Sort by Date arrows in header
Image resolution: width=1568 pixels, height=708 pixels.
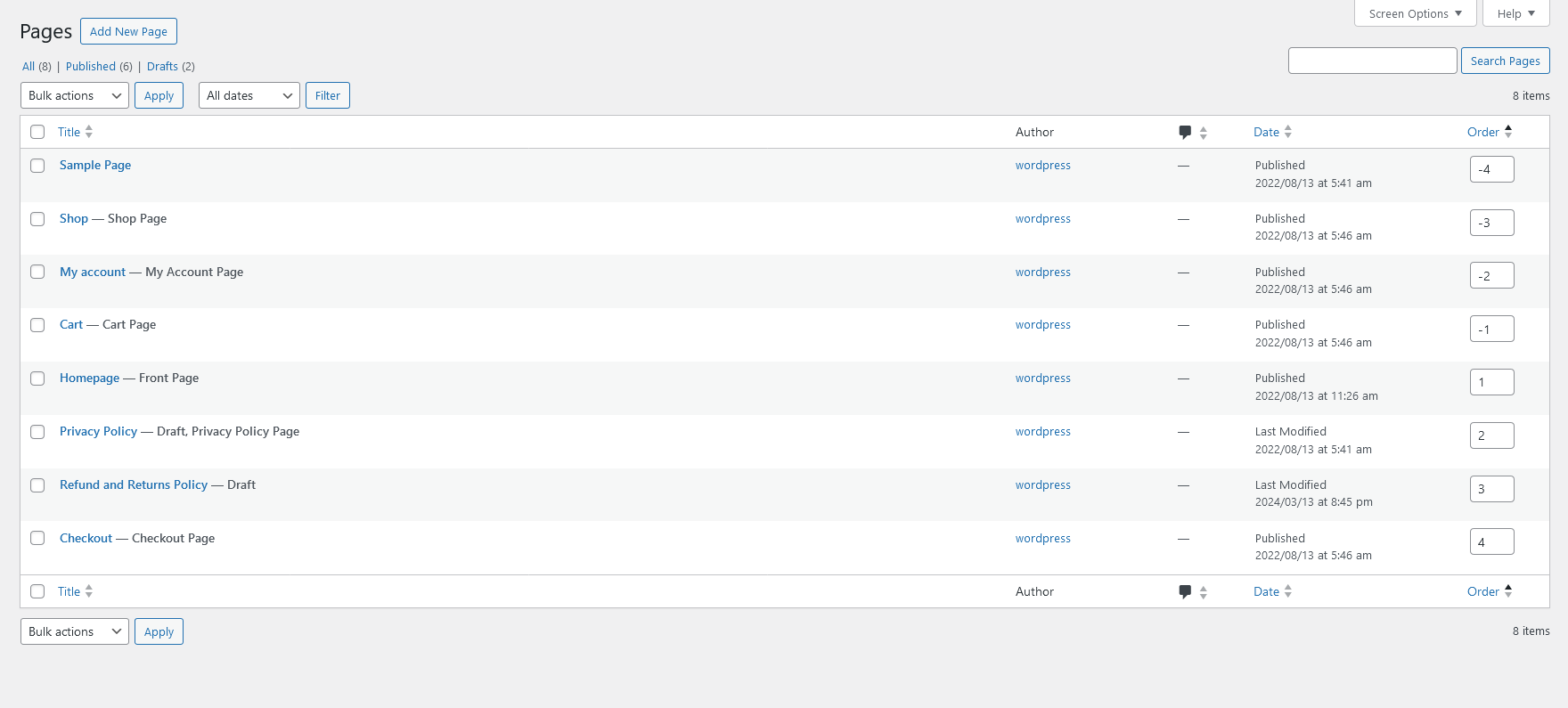tap(1288, 132)
